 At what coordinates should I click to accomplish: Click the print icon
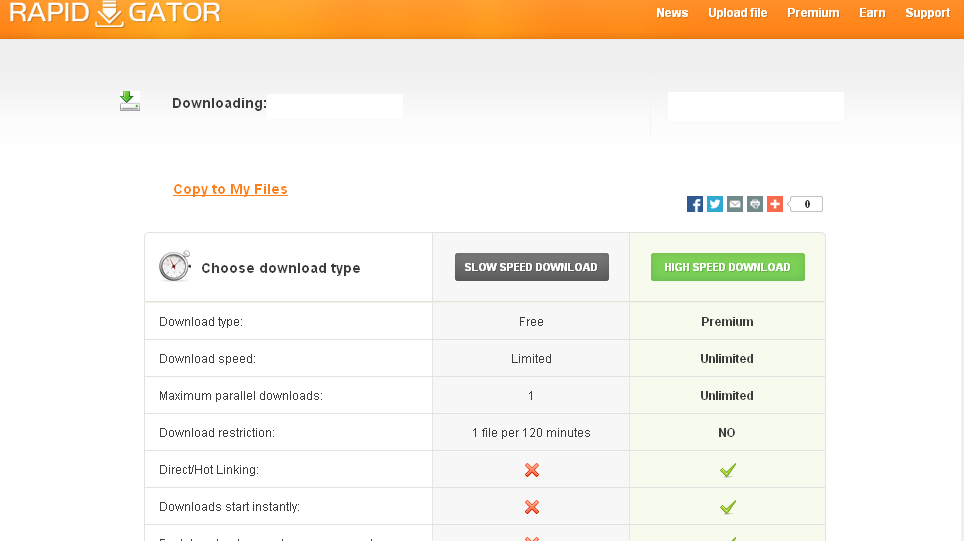click(755, 204)
